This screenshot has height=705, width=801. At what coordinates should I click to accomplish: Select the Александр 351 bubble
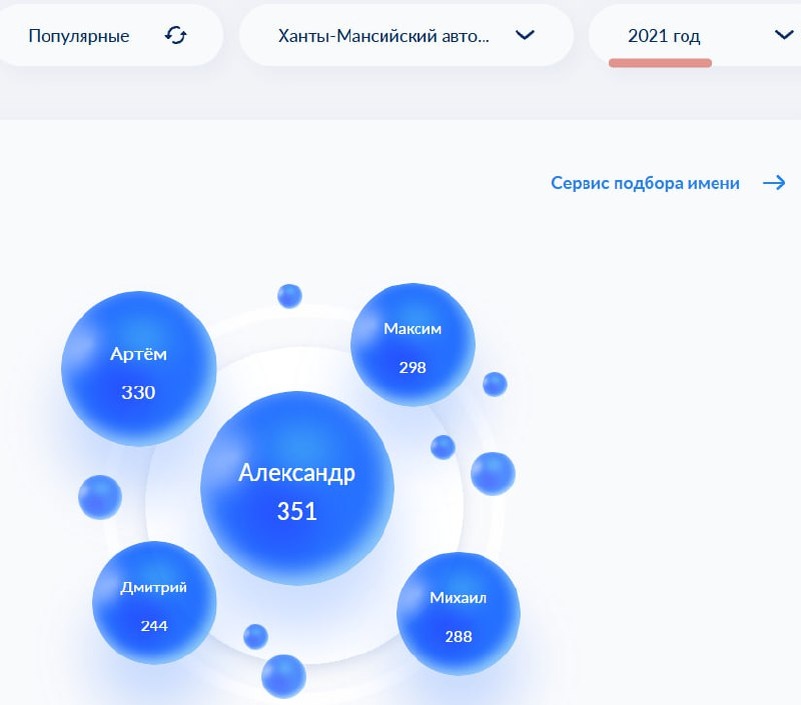[297, 488]
